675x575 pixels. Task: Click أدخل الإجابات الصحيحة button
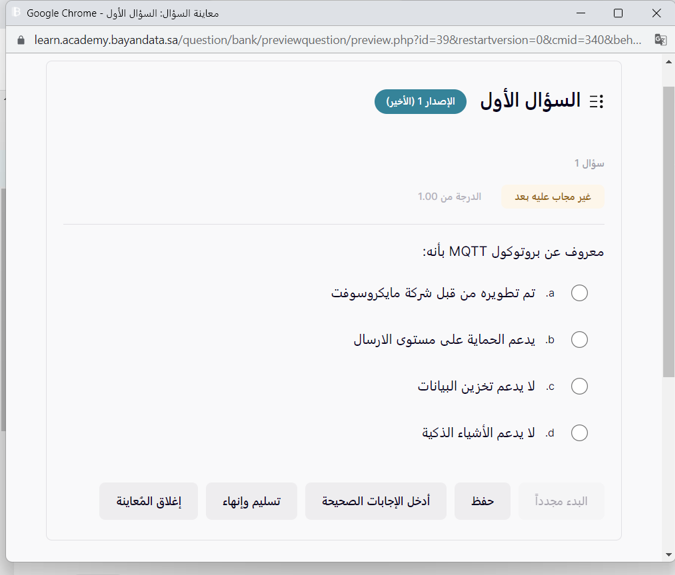pos(376,502)
